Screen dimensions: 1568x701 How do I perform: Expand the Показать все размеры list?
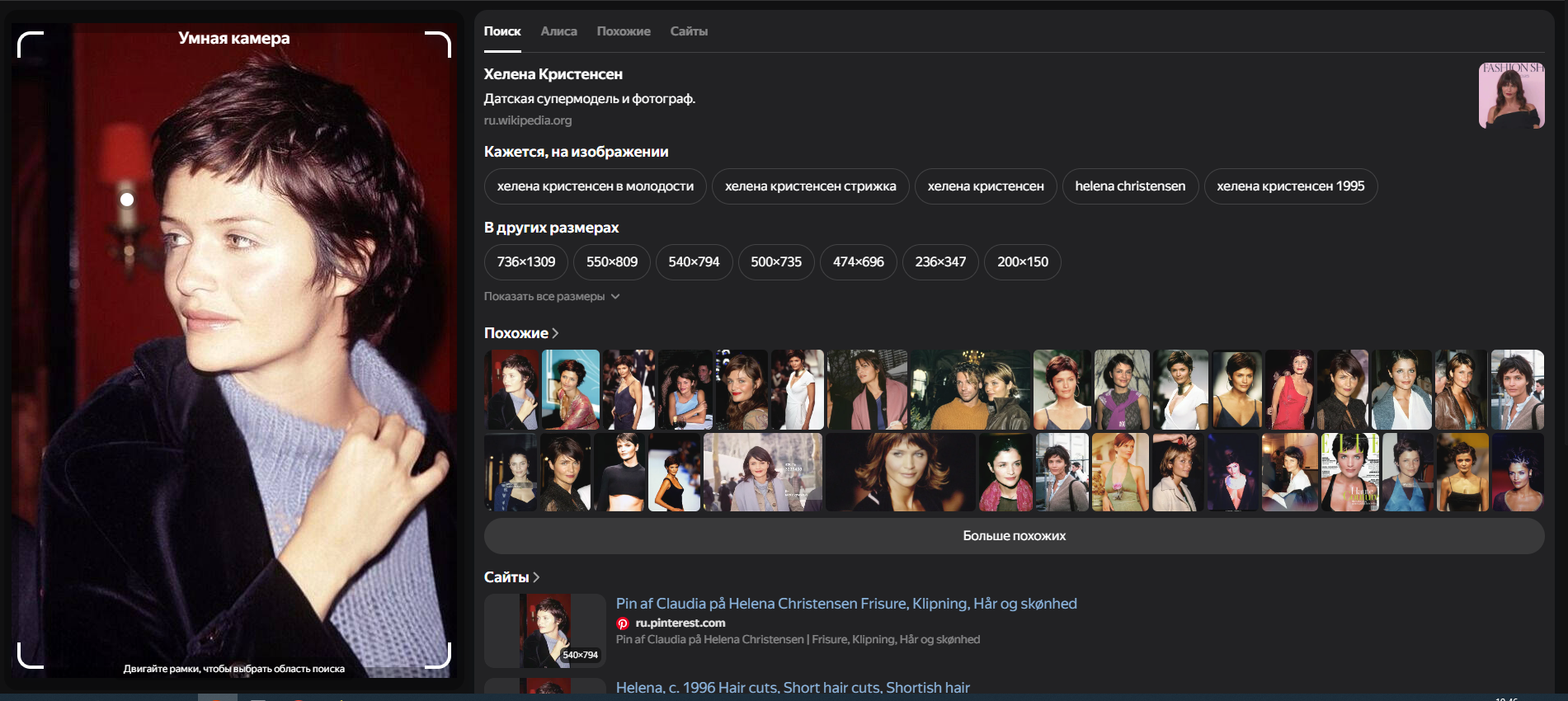[551, 296]
